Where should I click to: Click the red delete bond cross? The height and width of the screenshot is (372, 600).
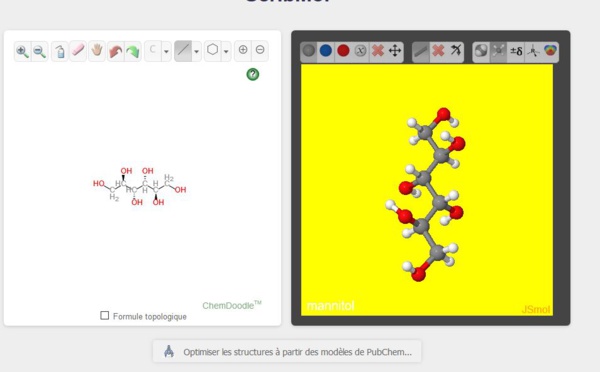pyautogui.click(x=438, y=51)
